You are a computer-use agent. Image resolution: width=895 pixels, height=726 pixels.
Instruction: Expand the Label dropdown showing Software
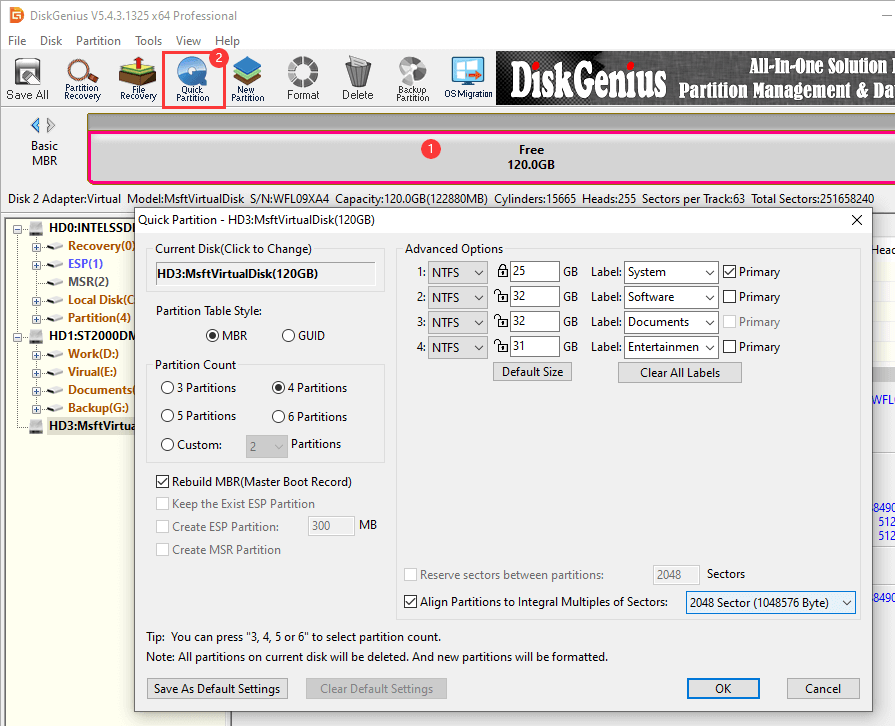(670, 297)
